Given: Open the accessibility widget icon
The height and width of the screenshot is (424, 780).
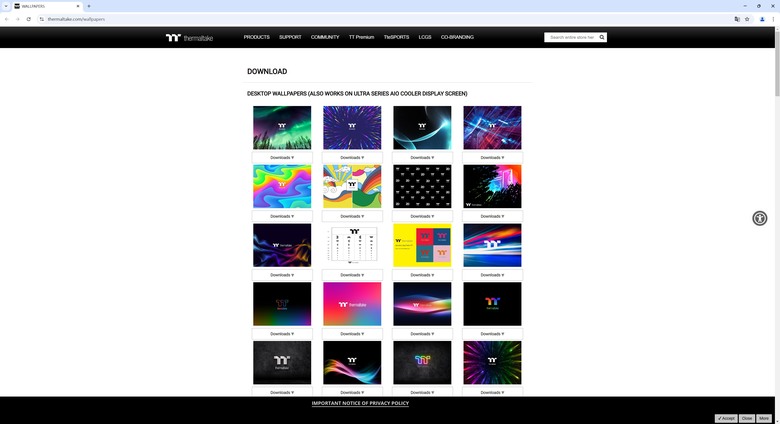Looking at the screenshot, I should [x=759, y=218].
